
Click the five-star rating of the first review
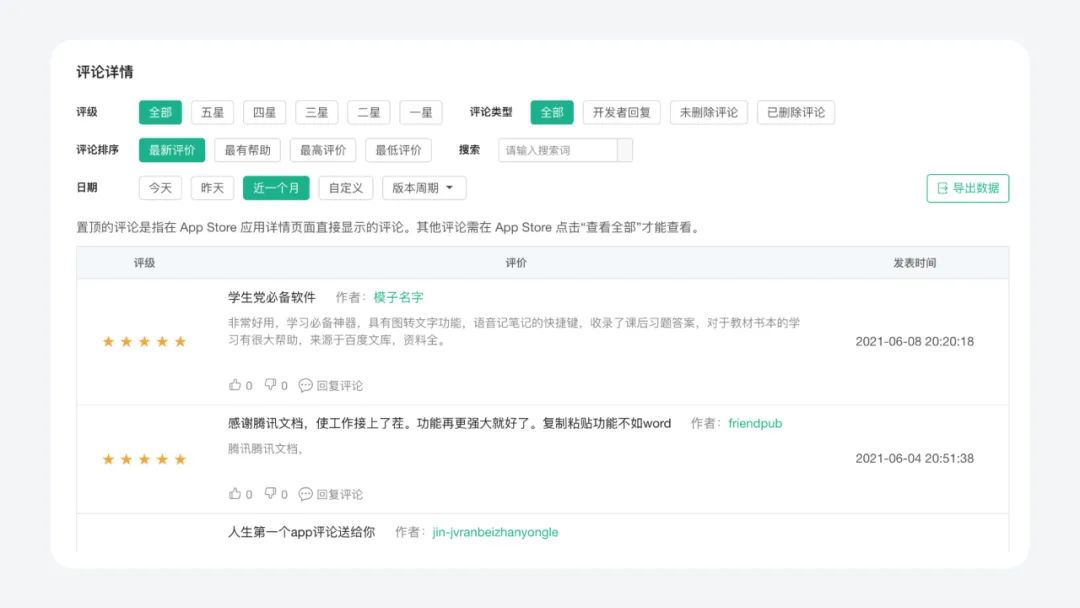[x=144, y=342]
